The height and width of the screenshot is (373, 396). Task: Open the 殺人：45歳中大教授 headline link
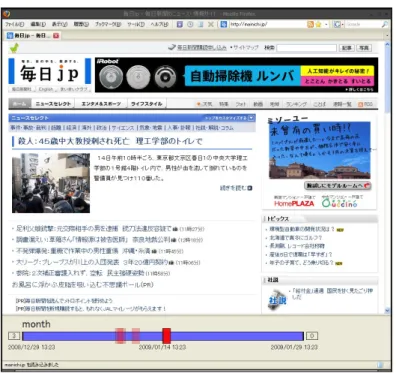tap(110, 141)
